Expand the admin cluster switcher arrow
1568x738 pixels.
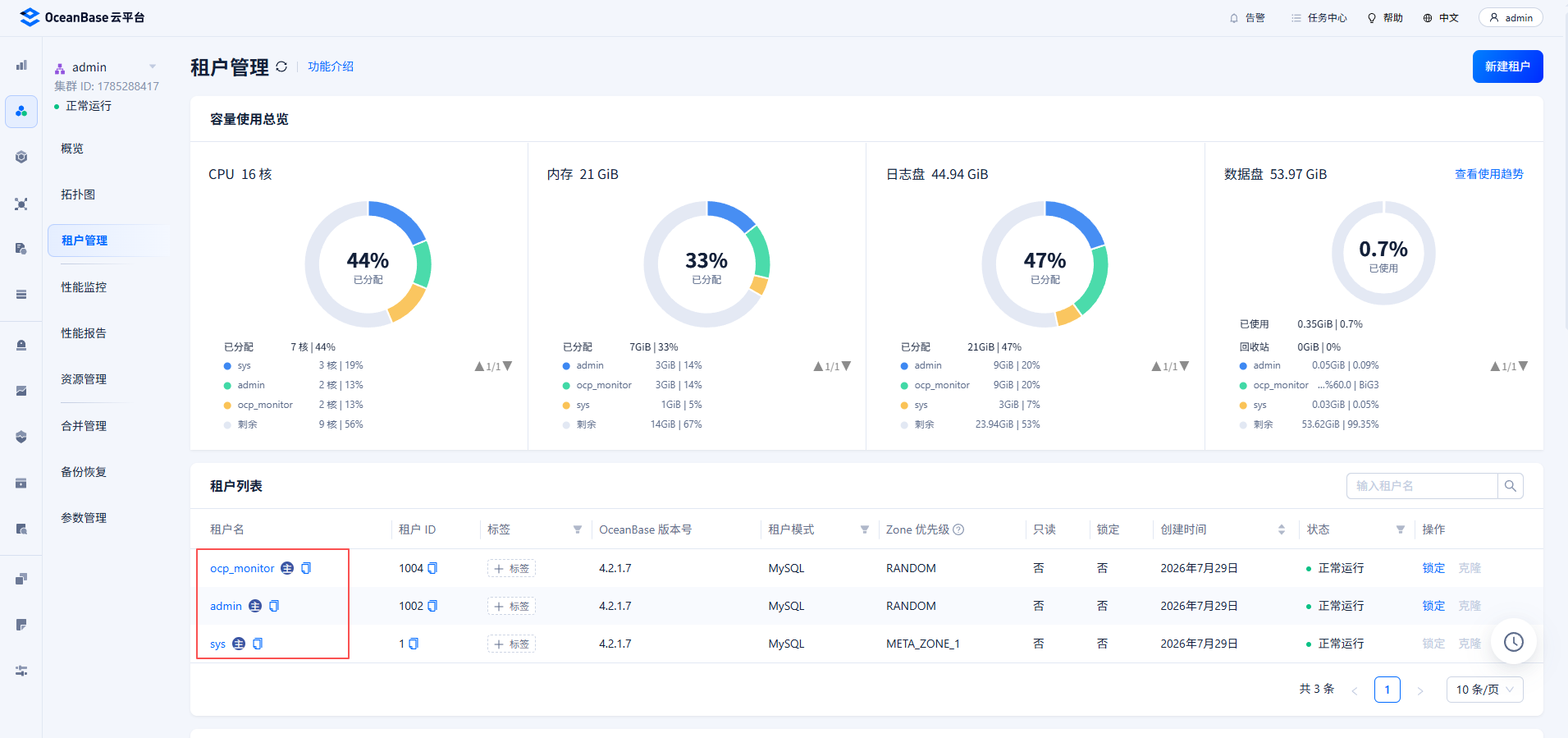point(153,66)
